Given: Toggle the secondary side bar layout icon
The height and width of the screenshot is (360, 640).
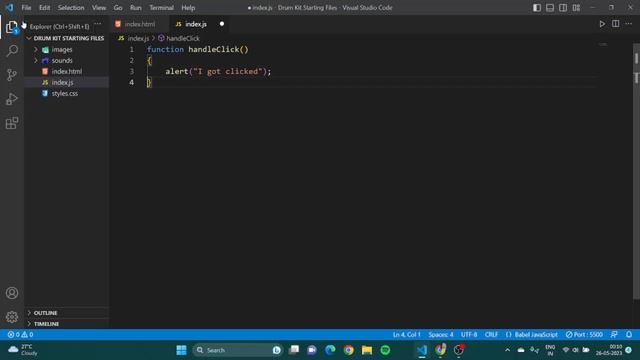Looking at the screenshot, I should 563,8.
